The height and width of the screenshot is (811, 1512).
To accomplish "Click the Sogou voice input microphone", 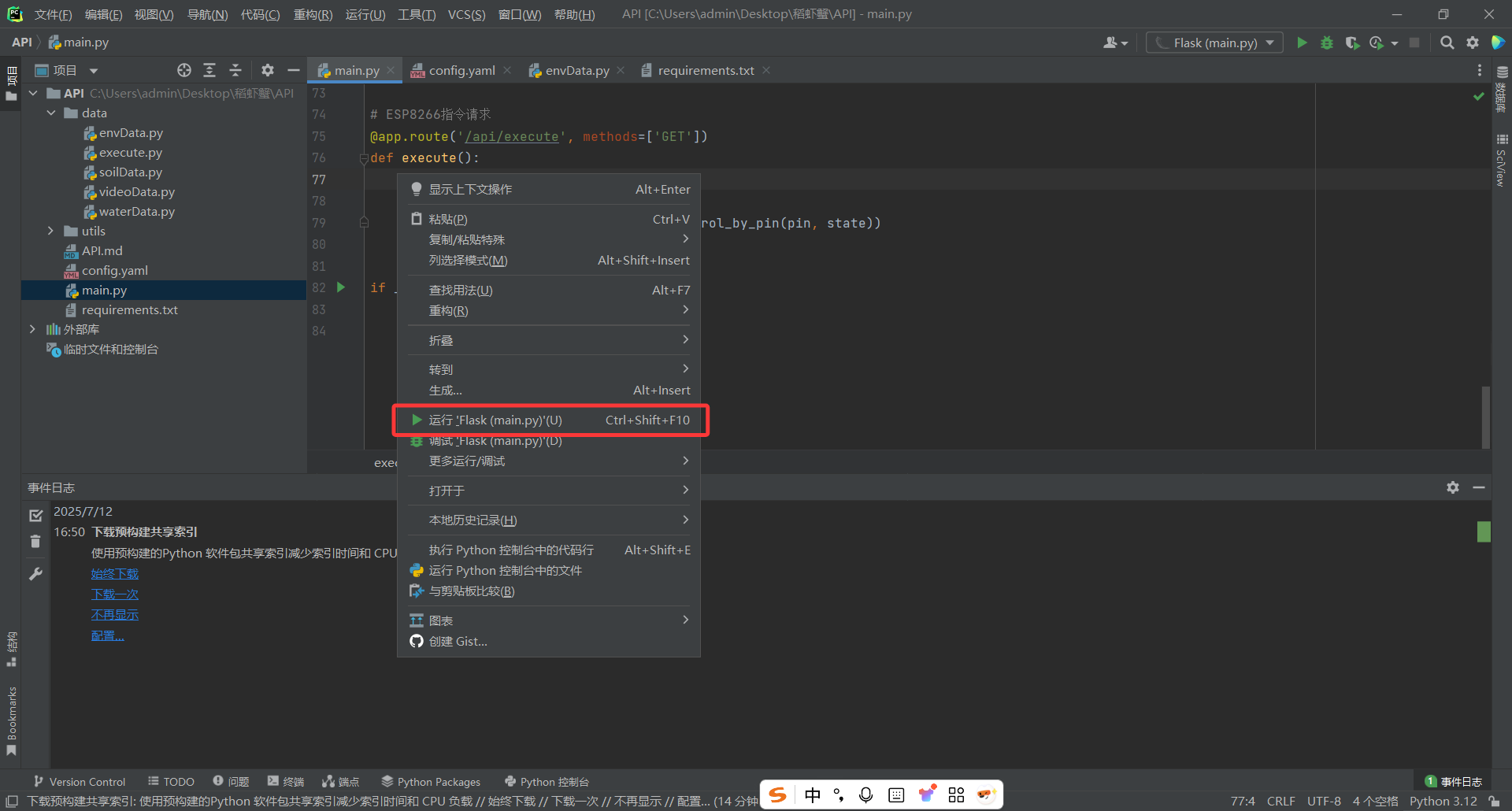I will (x=866, y=794).
